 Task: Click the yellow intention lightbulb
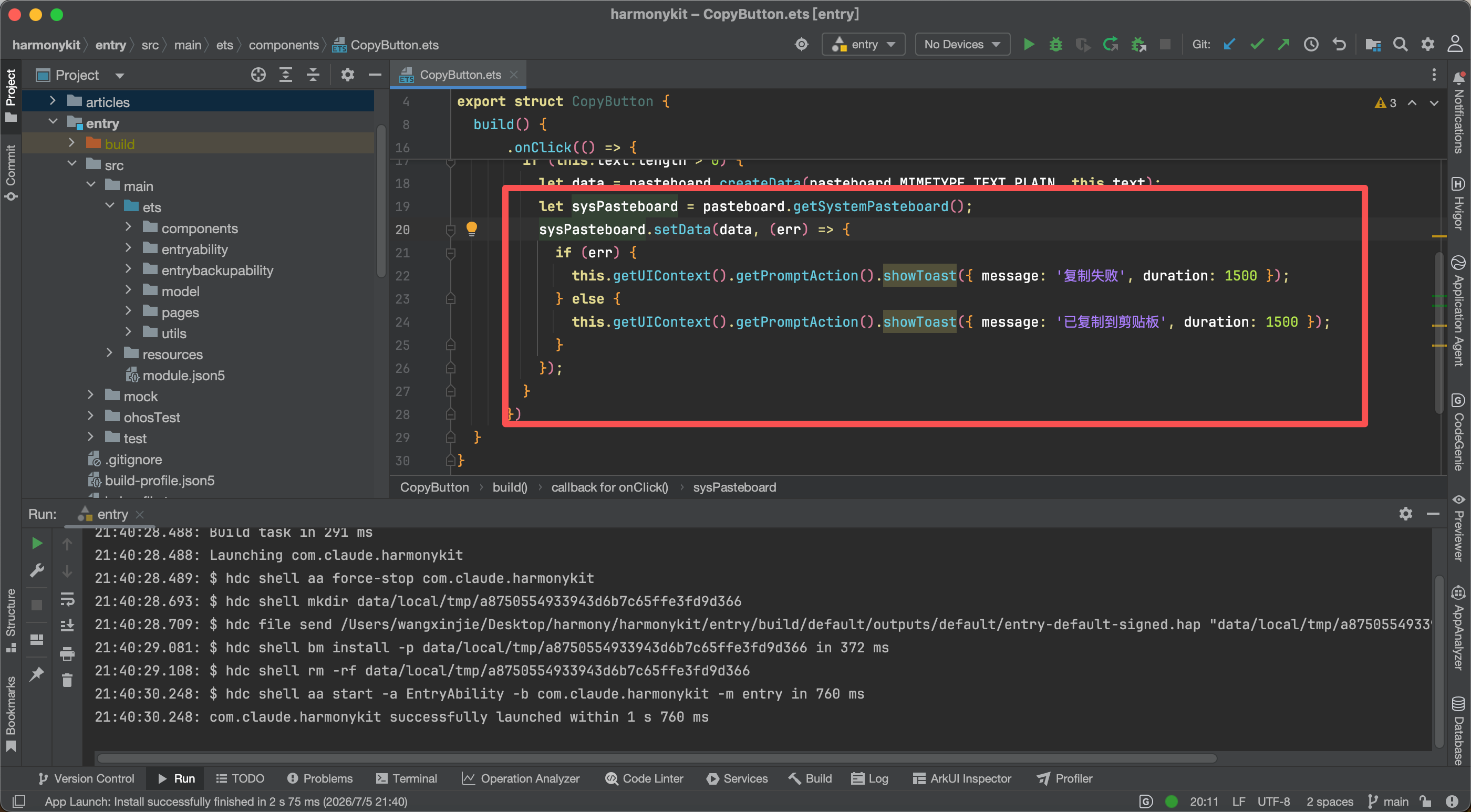(x=472, y=229)
